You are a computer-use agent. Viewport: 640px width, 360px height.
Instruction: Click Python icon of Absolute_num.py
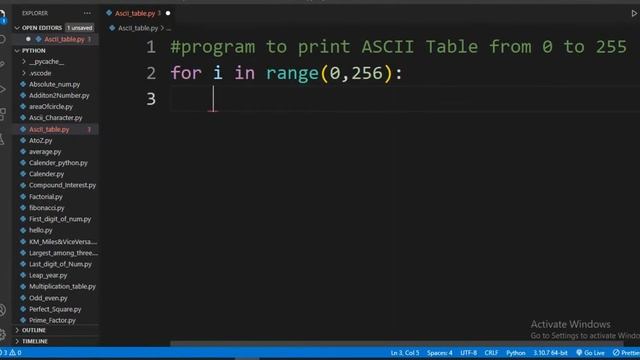23,84
